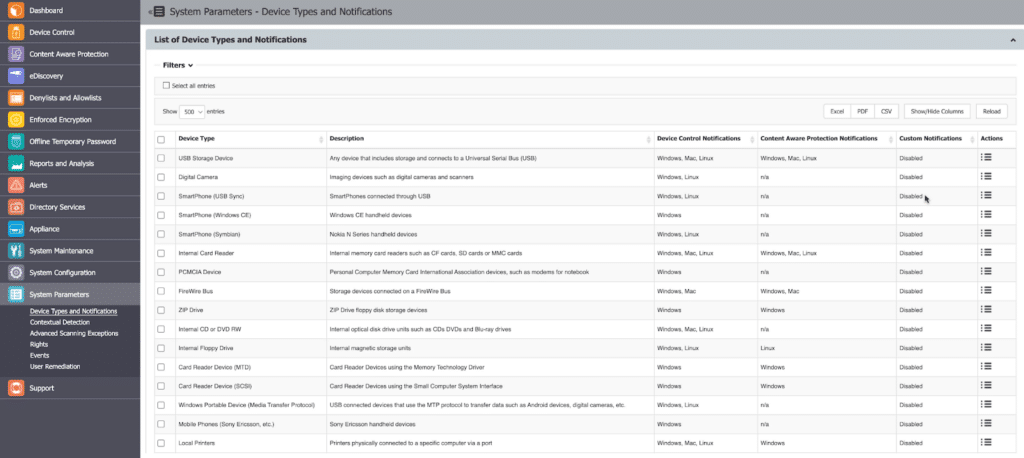Collapse the List of Device Types panel
Image resolution: width=1024 pixels, height=458 pixels.
coord(1013,40)
